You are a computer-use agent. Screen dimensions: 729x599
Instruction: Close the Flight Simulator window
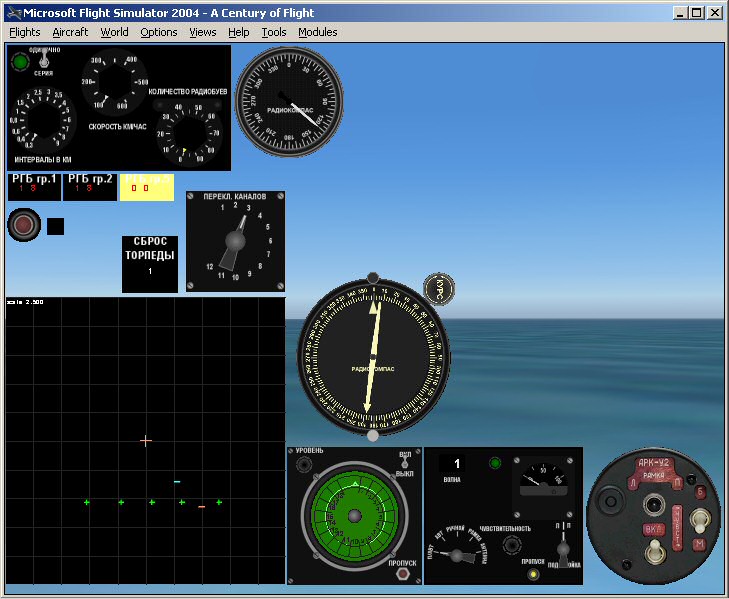pos(714,13)
